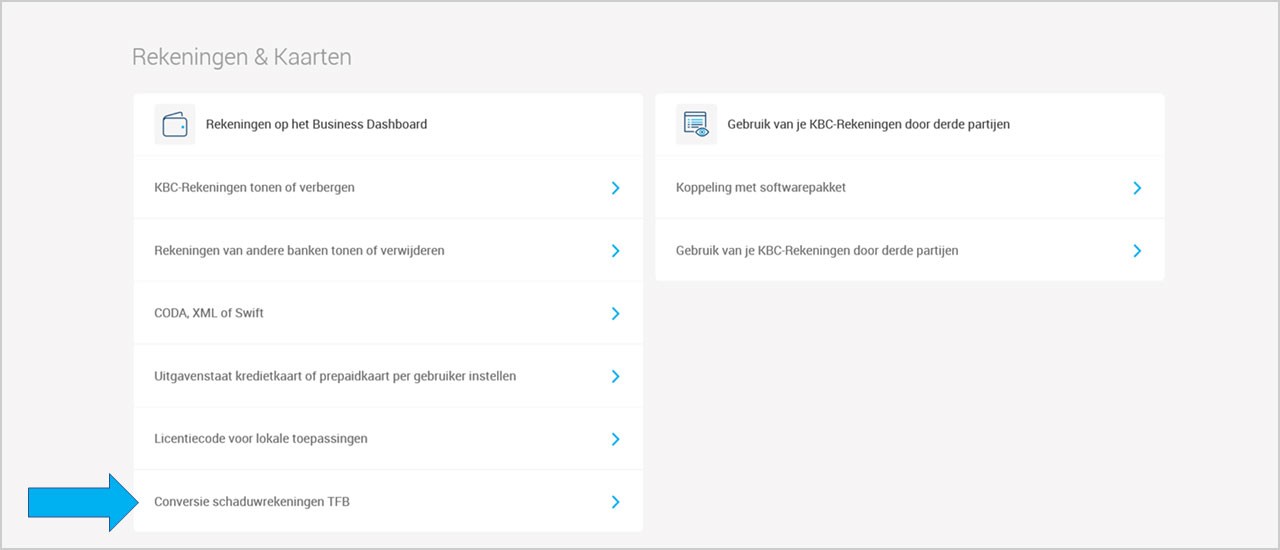The height and width of the screenshot is (550, 1280).
Task: Open KBC-Rekeningen tonen of verbergen
Action: point(388,187)
